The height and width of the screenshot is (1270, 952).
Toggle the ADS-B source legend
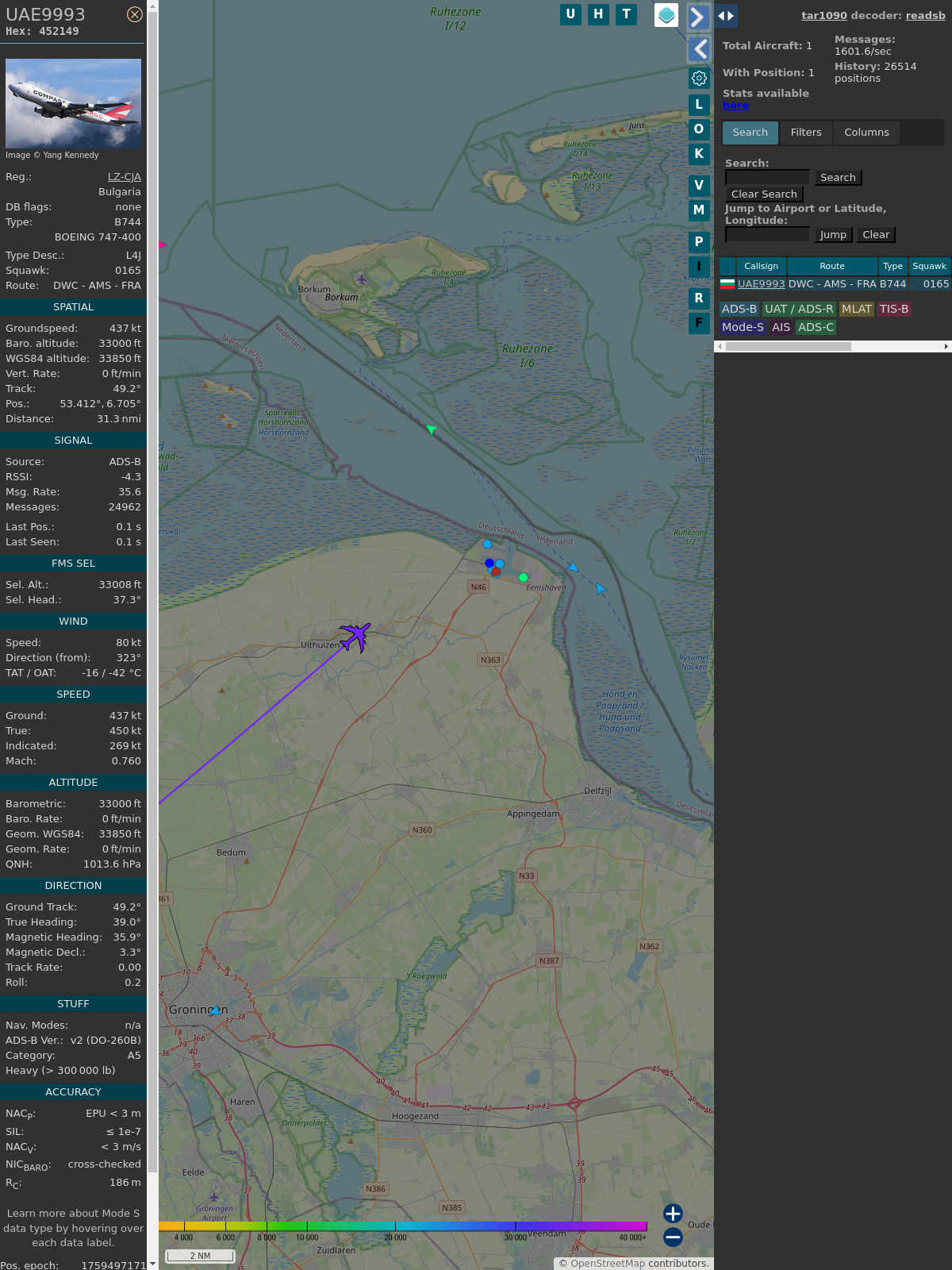(x=739, y=310)
